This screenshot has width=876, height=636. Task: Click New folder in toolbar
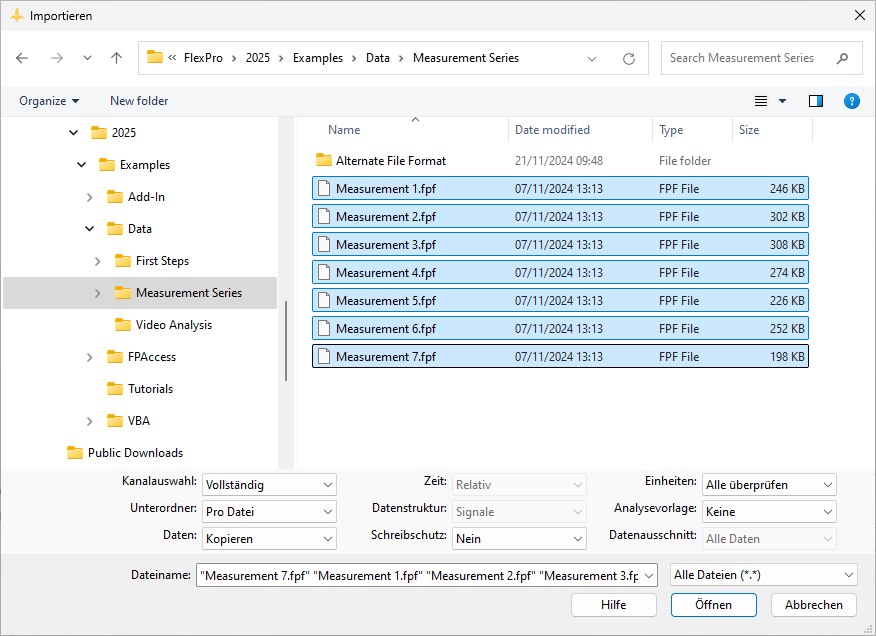coord(139,101)
